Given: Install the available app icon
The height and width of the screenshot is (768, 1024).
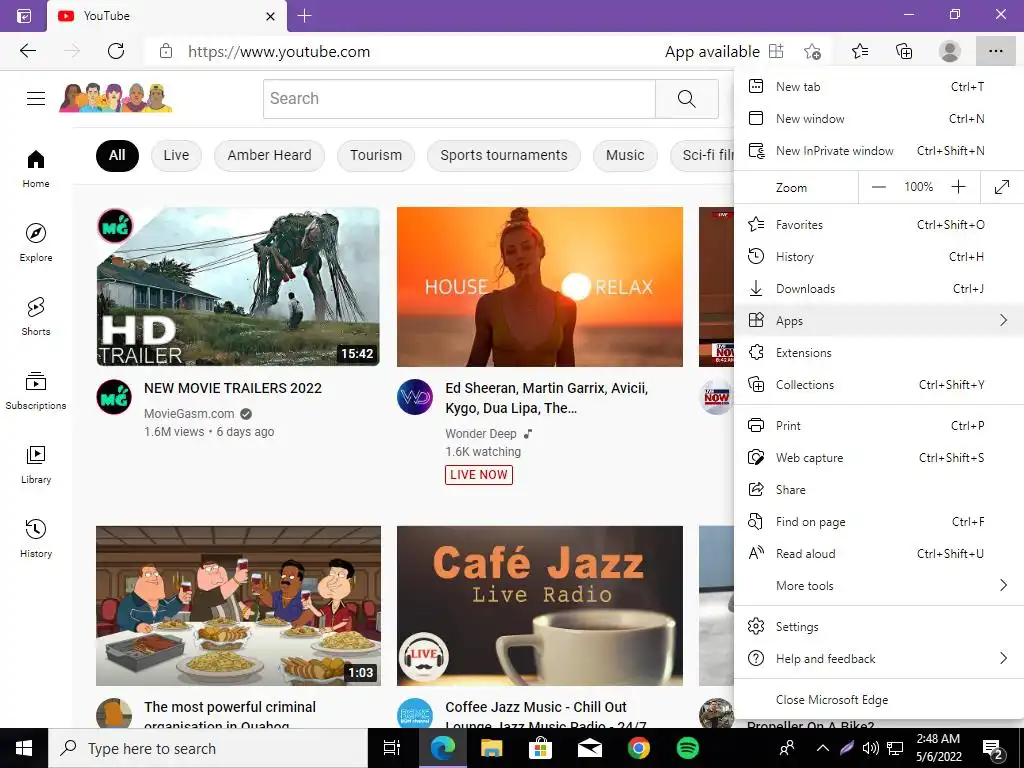Looking at the screenshot, I should pos(776,51).
